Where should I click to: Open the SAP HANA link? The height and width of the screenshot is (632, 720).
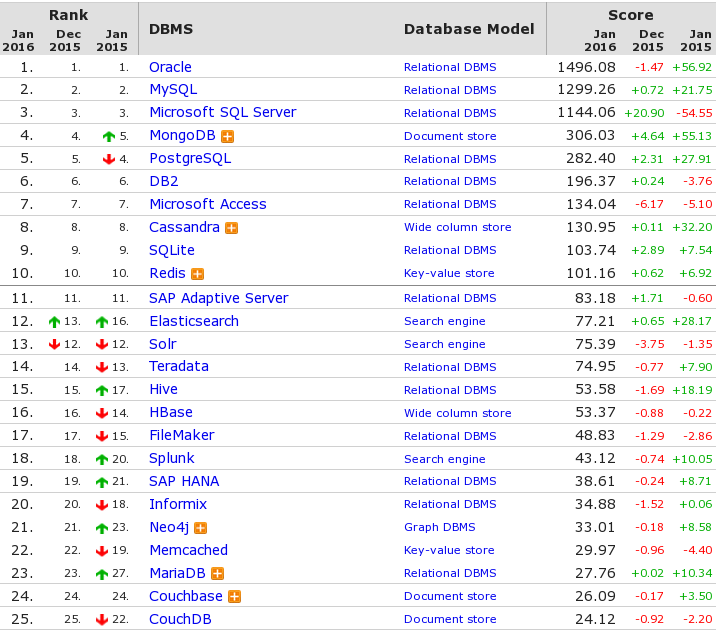coord(184,481)
